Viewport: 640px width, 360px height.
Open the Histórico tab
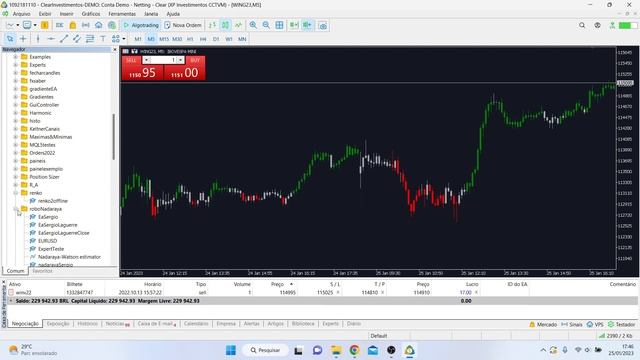87,324
